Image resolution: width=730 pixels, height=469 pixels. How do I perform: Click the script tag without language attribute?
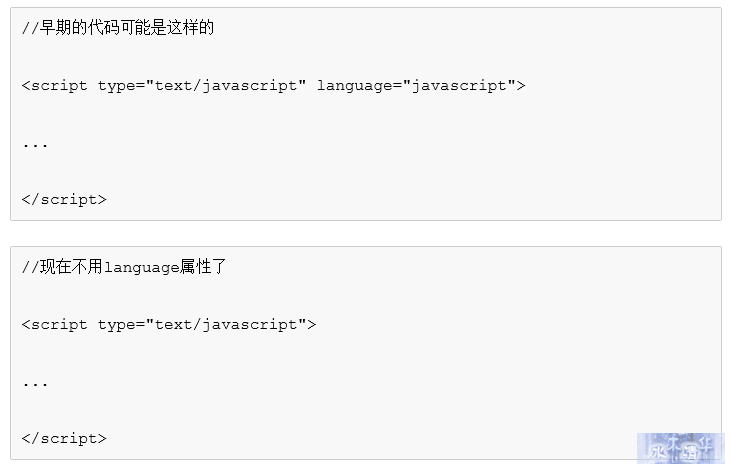coord(169,325)
